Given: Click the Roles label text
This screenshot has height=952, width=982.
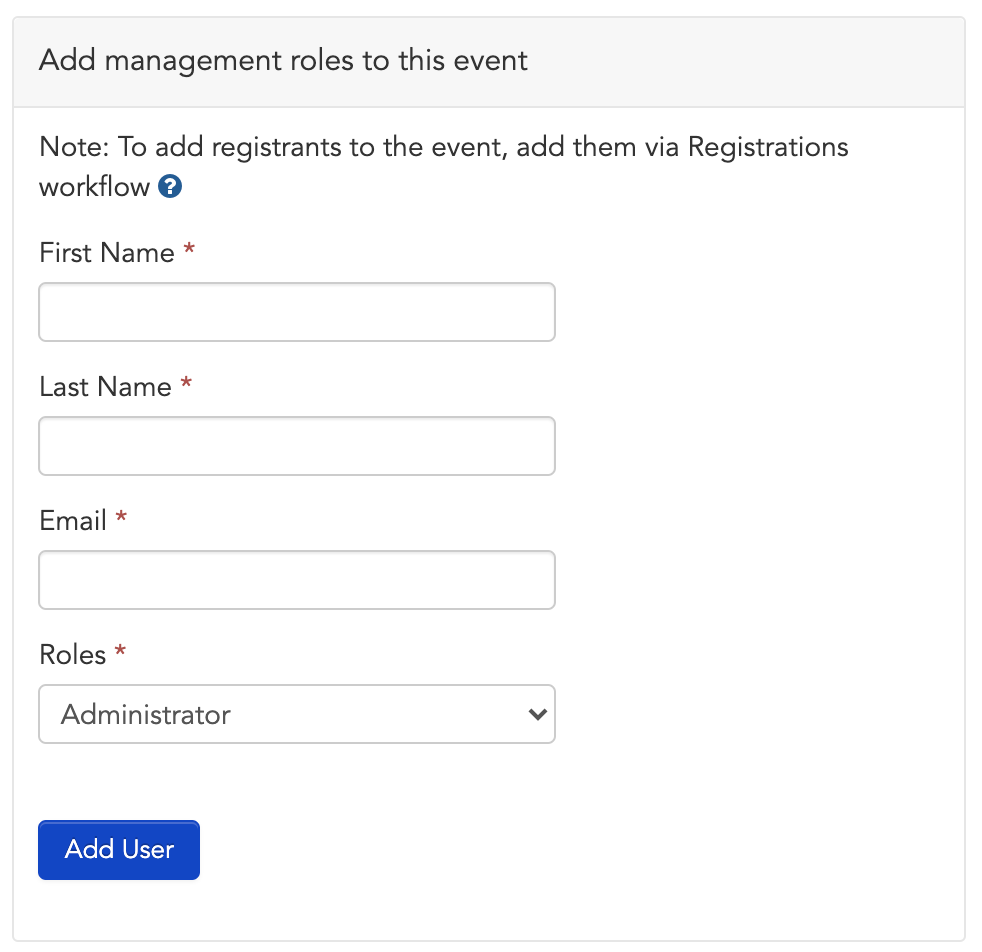Looking at the screenshot, I should tap(73, 655).
